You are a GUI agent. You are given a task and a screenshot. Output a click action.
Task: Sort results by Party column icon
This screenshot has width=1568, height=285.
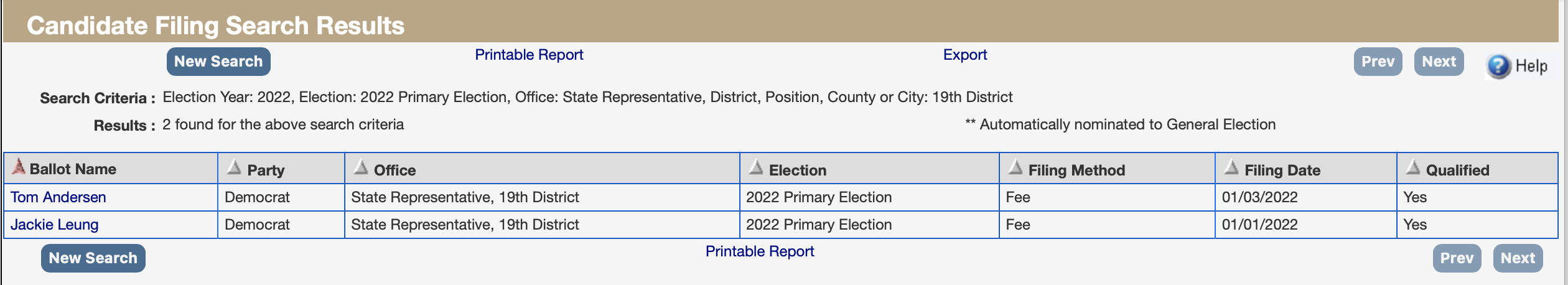[234, 167]
